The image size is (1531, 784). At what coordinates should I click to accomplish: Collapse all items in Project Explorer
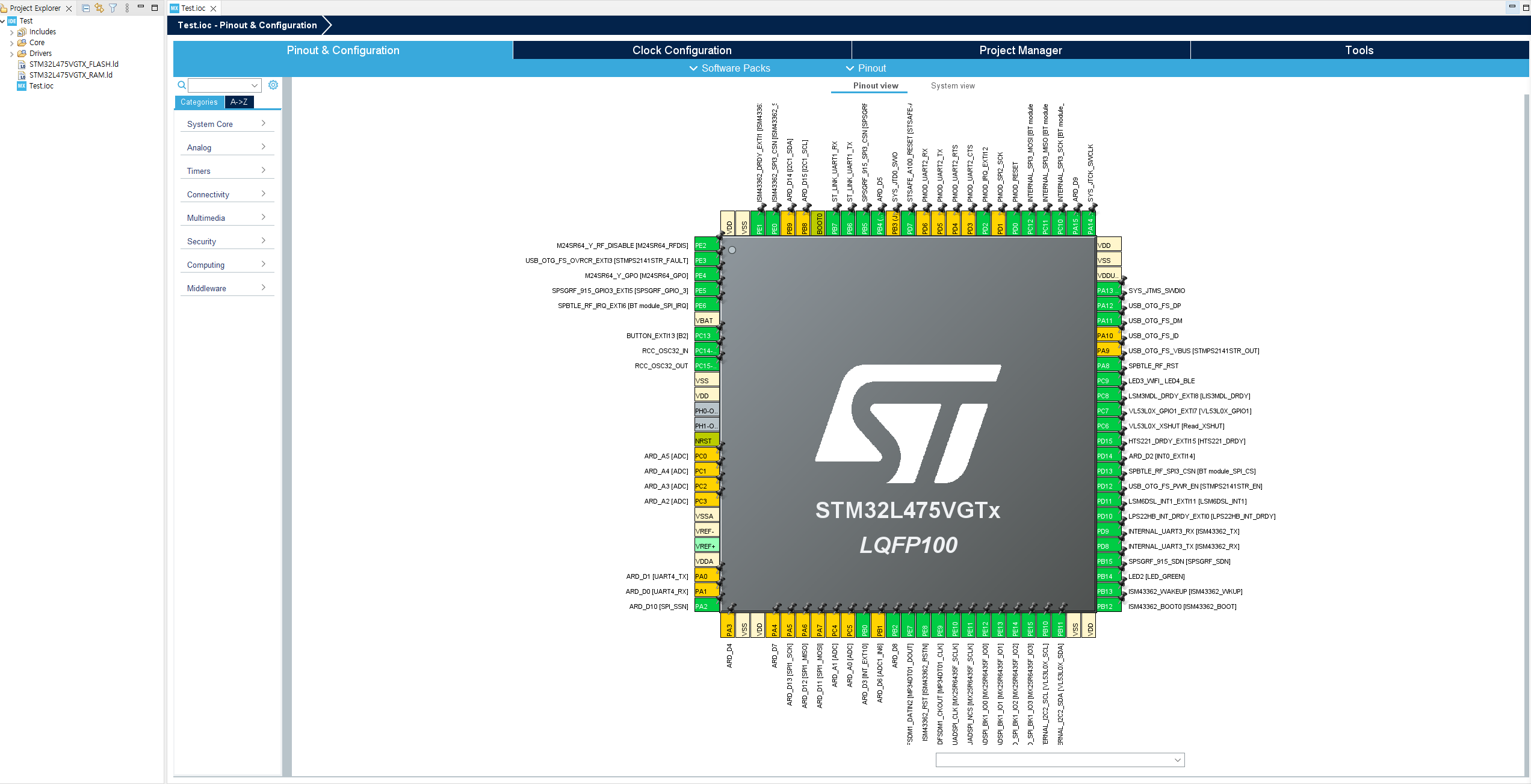(x=85, y=8)
